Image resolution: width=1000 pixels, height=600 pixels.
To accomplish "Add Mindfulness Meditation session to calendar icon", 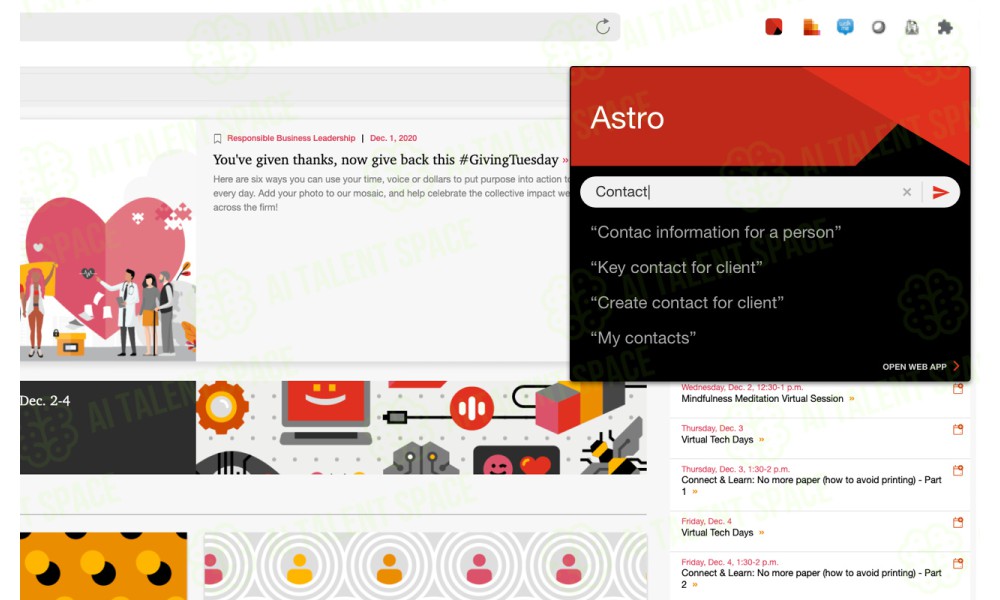I will 957,388.
